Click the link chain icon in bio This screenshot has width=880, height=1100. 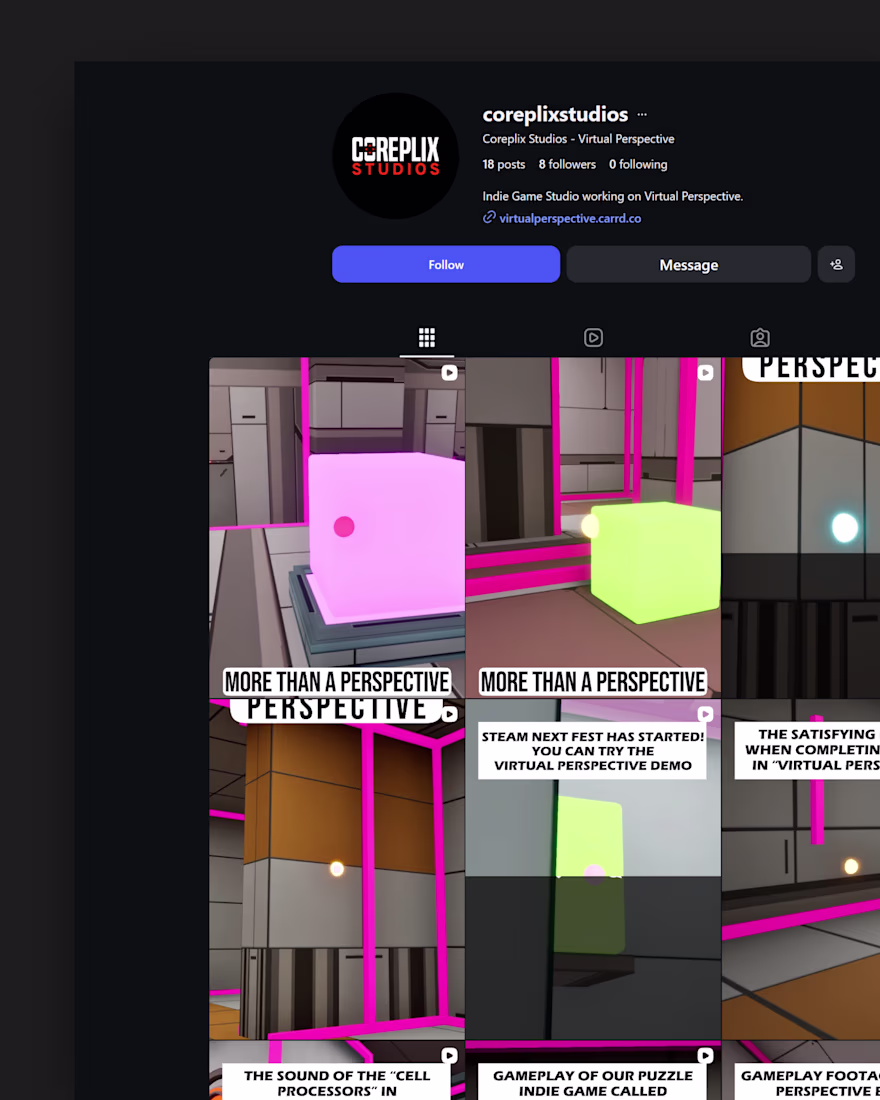(489, 217)
